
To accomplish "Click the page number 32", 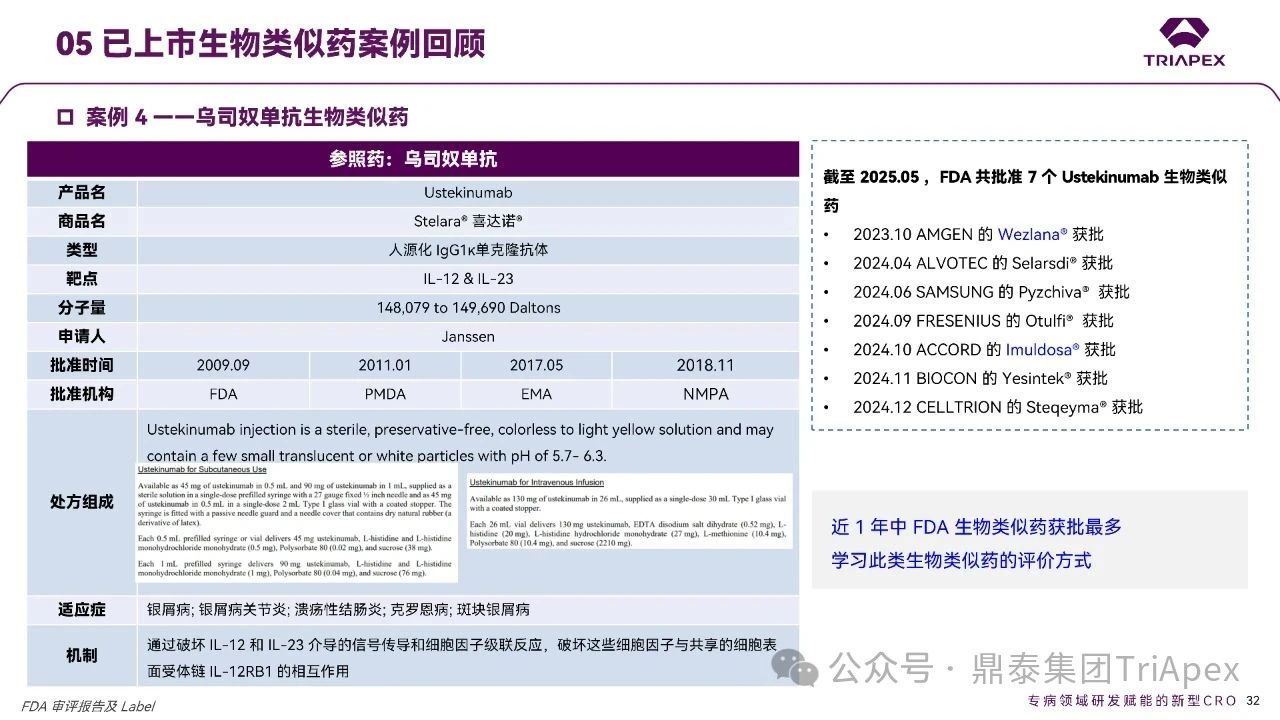I will (1253, 700).
